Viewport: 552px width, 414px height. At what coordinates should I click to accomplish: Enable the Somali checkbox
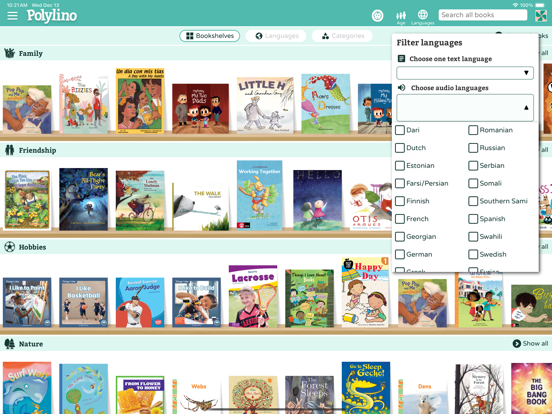[x=473, y=183]
